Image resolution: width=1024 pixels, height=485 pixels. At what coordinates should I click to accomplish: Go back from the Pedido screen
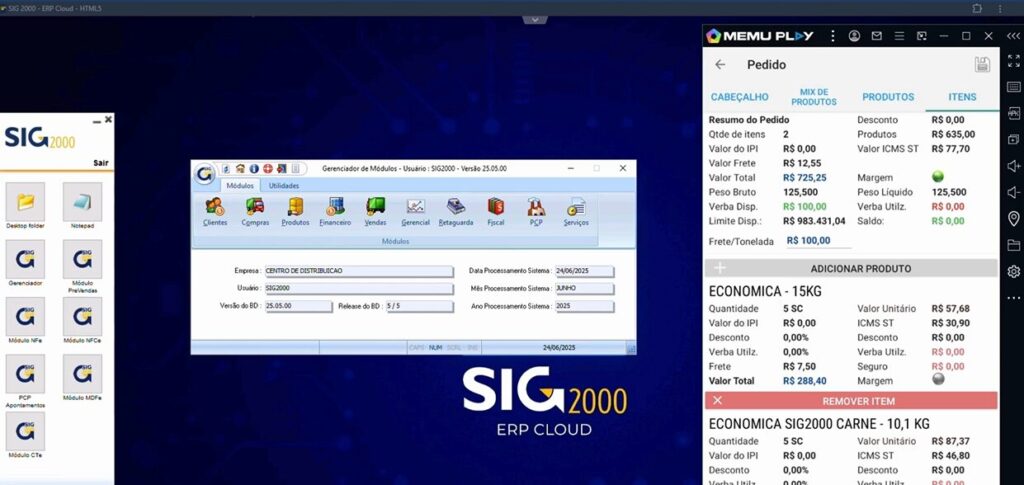pos(720,65)
